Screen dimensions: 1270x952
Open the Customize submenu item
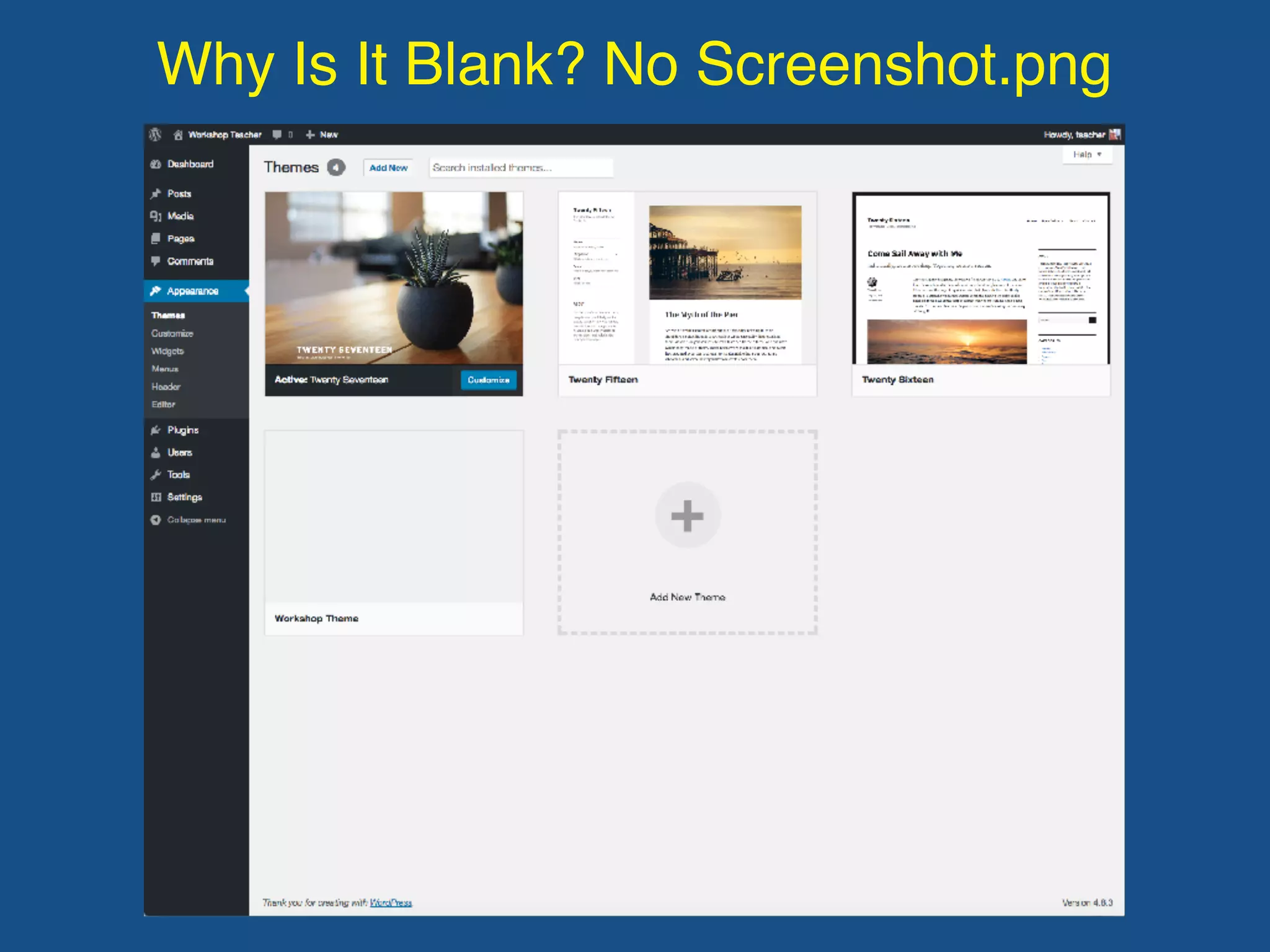(x=172, y=333)
